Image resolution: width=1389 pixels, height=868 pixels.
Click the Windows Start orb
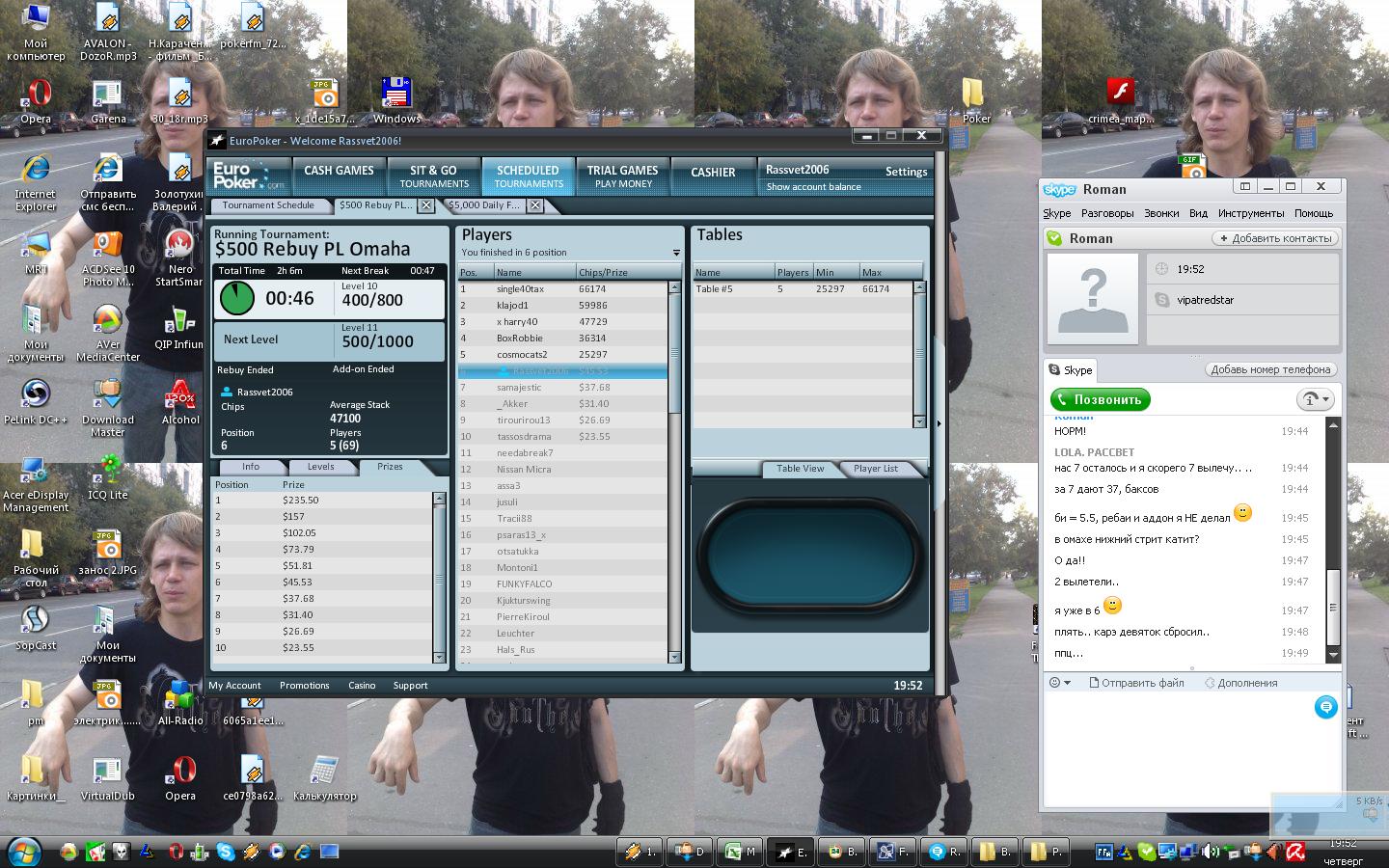coord(24,852)
